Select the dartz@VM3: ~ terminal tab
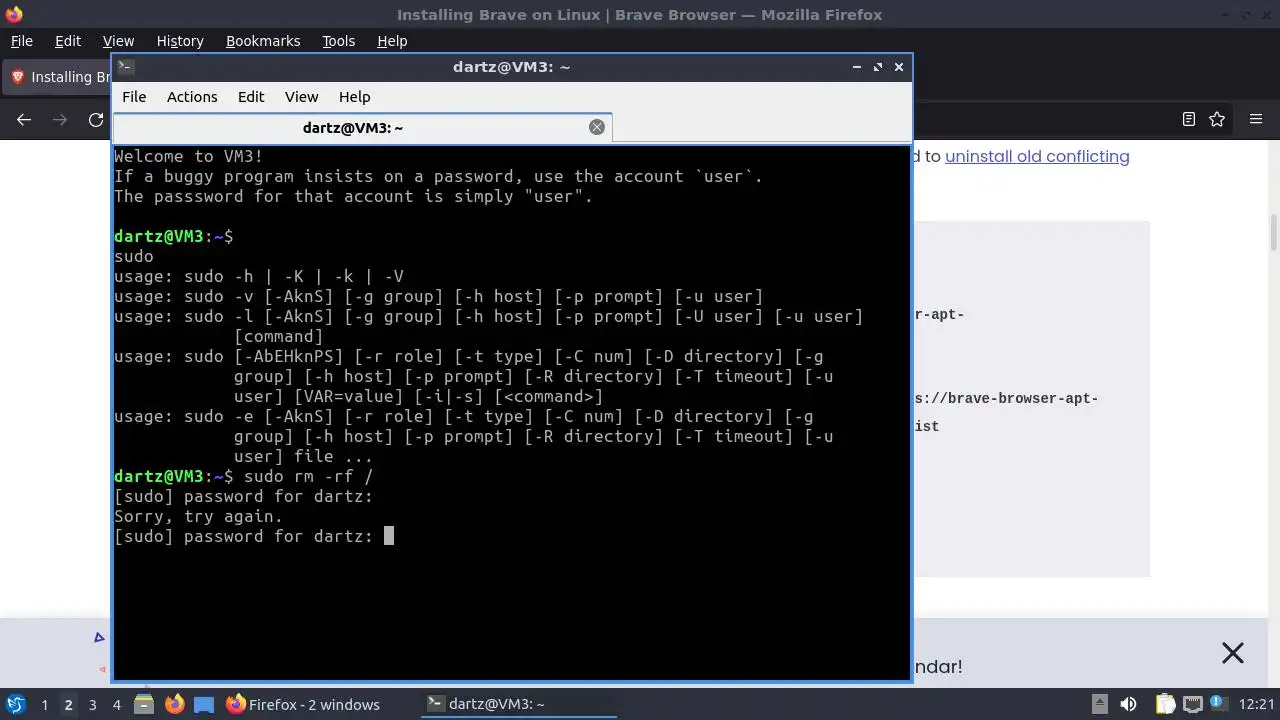The width and height of the screenshot is (1280, 720). click(362, 128)
